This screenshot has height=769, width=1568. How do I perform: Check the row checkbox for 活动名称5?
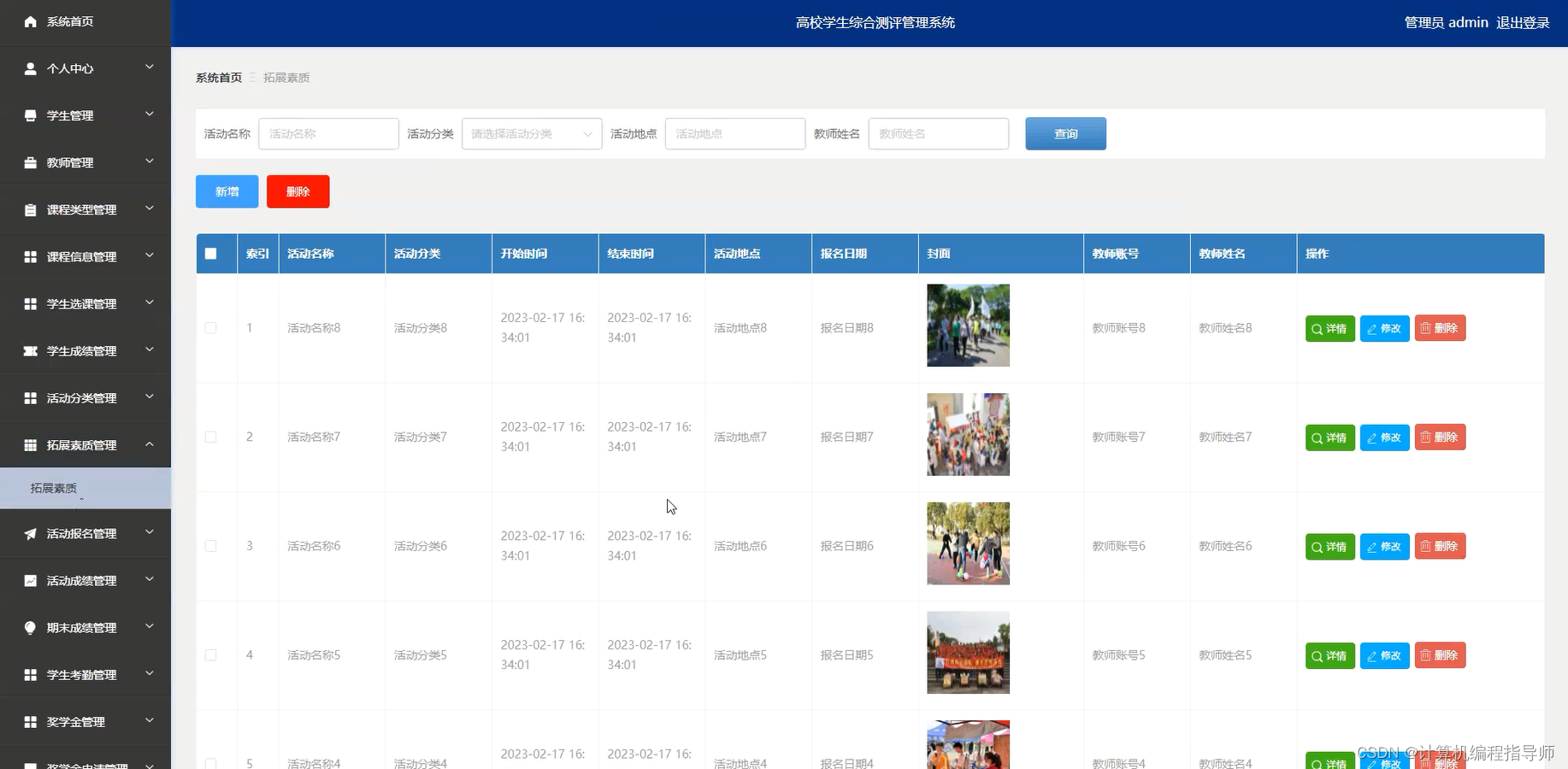(211, 655)
